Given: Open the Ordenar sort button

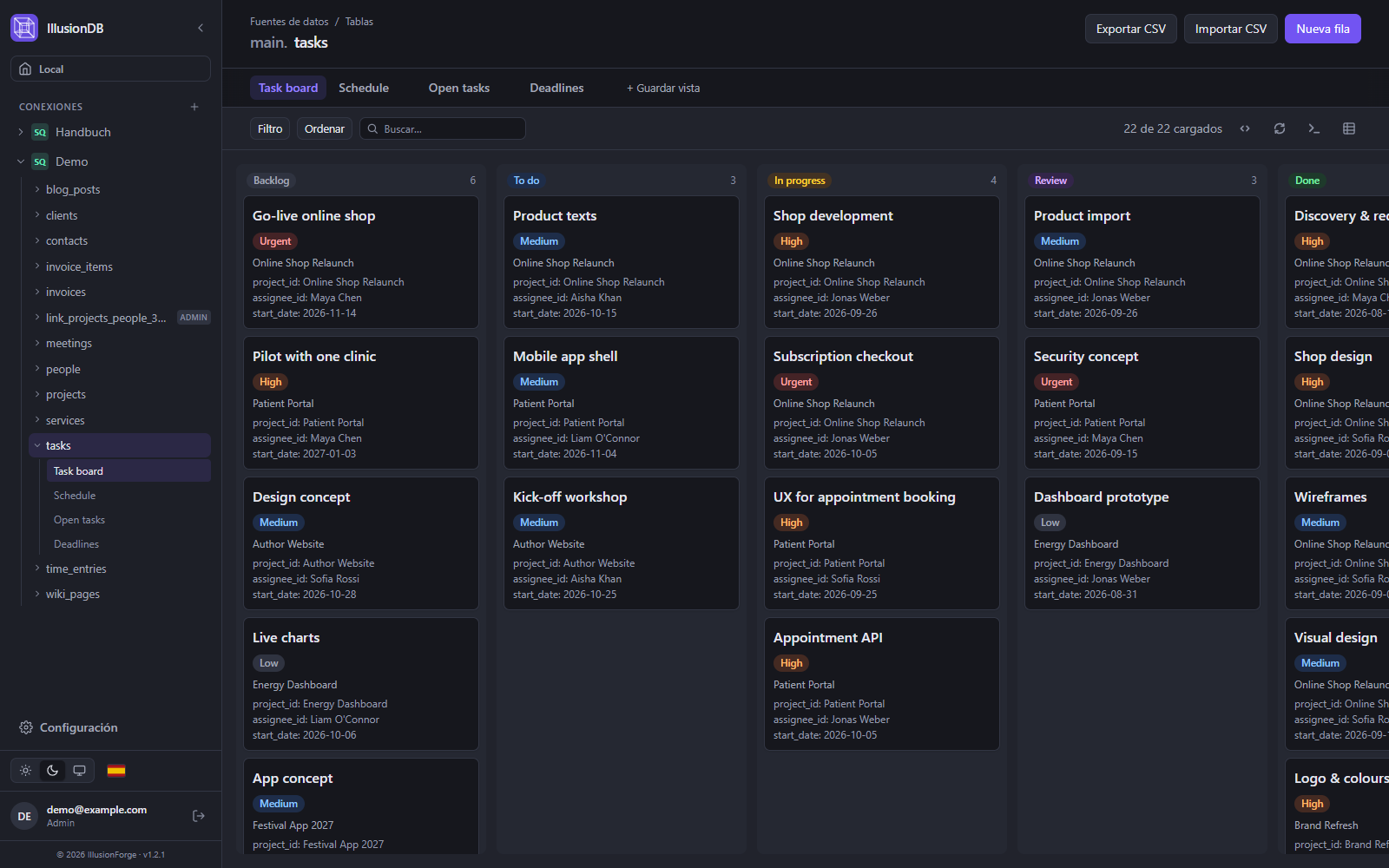Looking at the screenshot, I should click(325, 128).
